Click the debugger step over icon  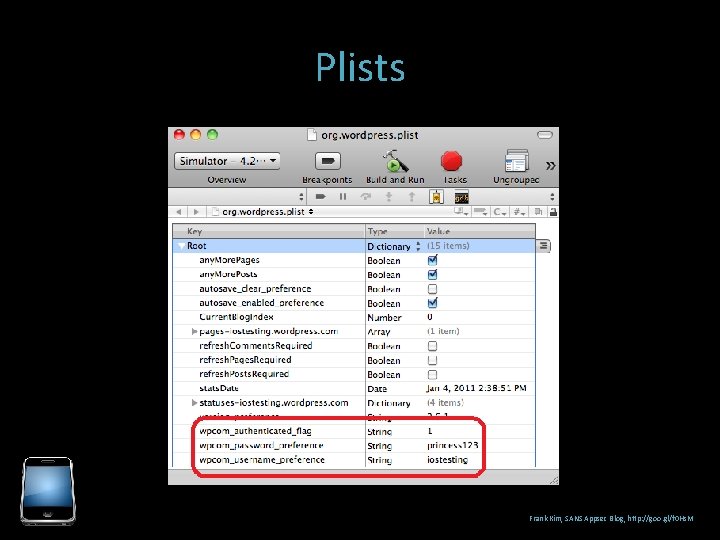[x=366, y=197]
